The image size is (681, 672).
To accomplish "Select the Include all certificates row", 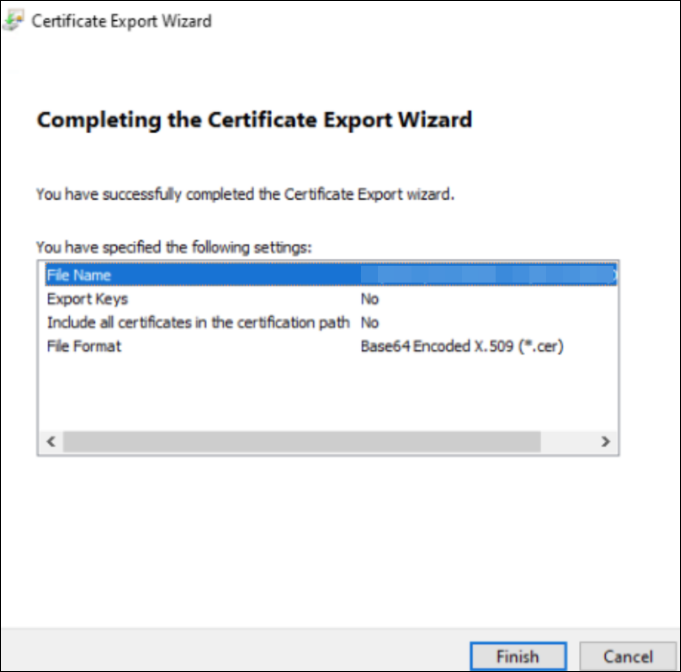I will (197, 323).
